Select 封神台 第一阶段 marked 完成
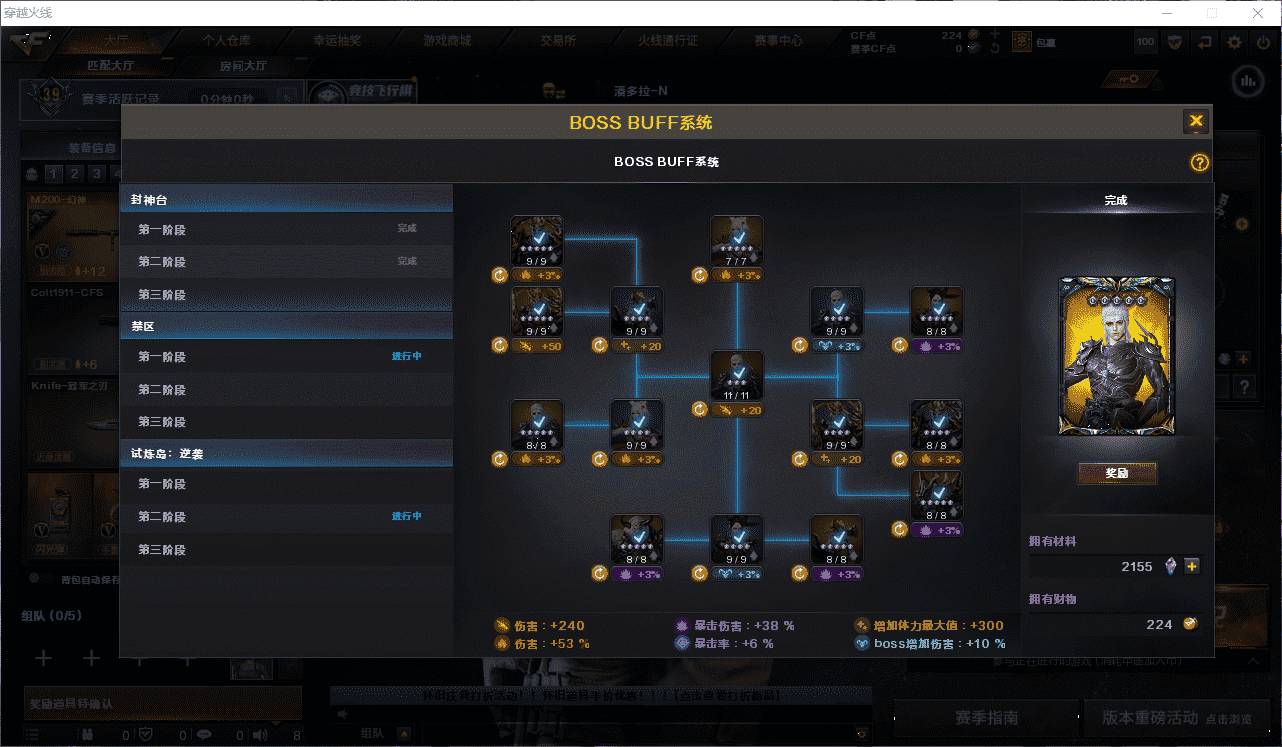The width and height of the screenshot is (1282, 747). pyautogui.click(x=286, y=229)
